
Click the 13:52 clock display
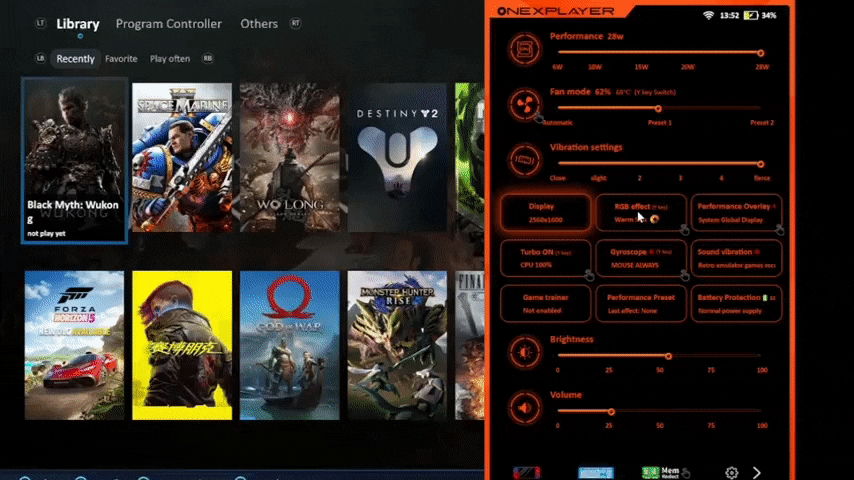point(729,15)
